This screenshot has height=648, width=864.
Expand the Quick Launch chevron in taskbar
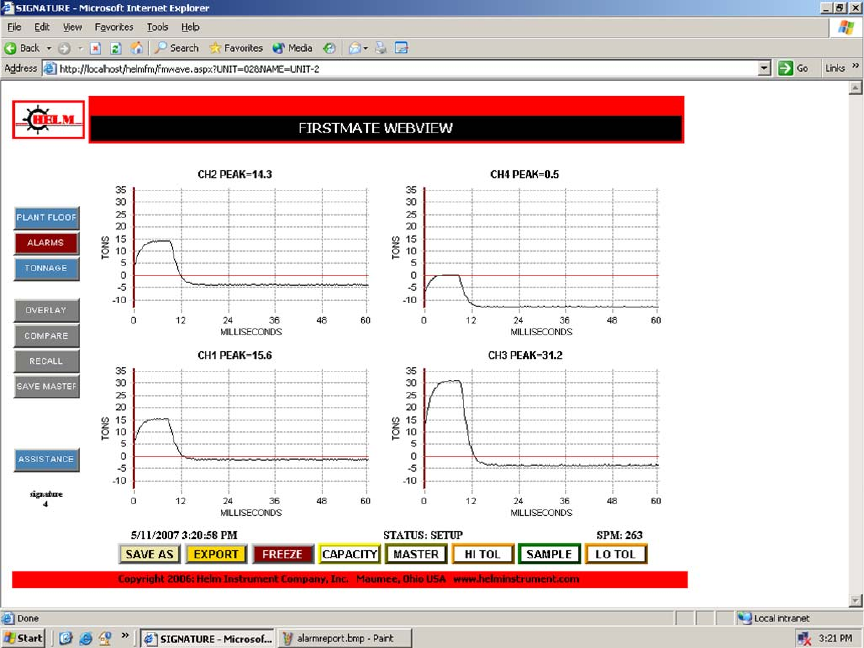[125, 635]
